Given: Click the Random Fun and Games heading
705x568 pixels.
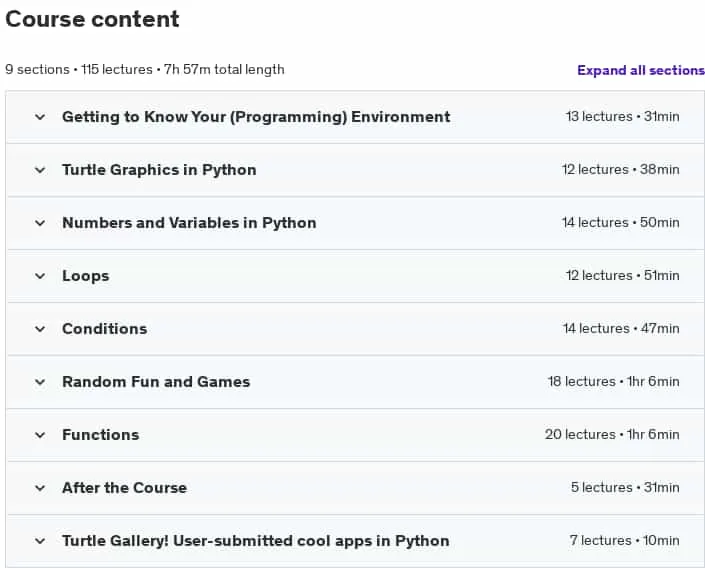Looking at the screenshot, I should [x=156, y=382].
